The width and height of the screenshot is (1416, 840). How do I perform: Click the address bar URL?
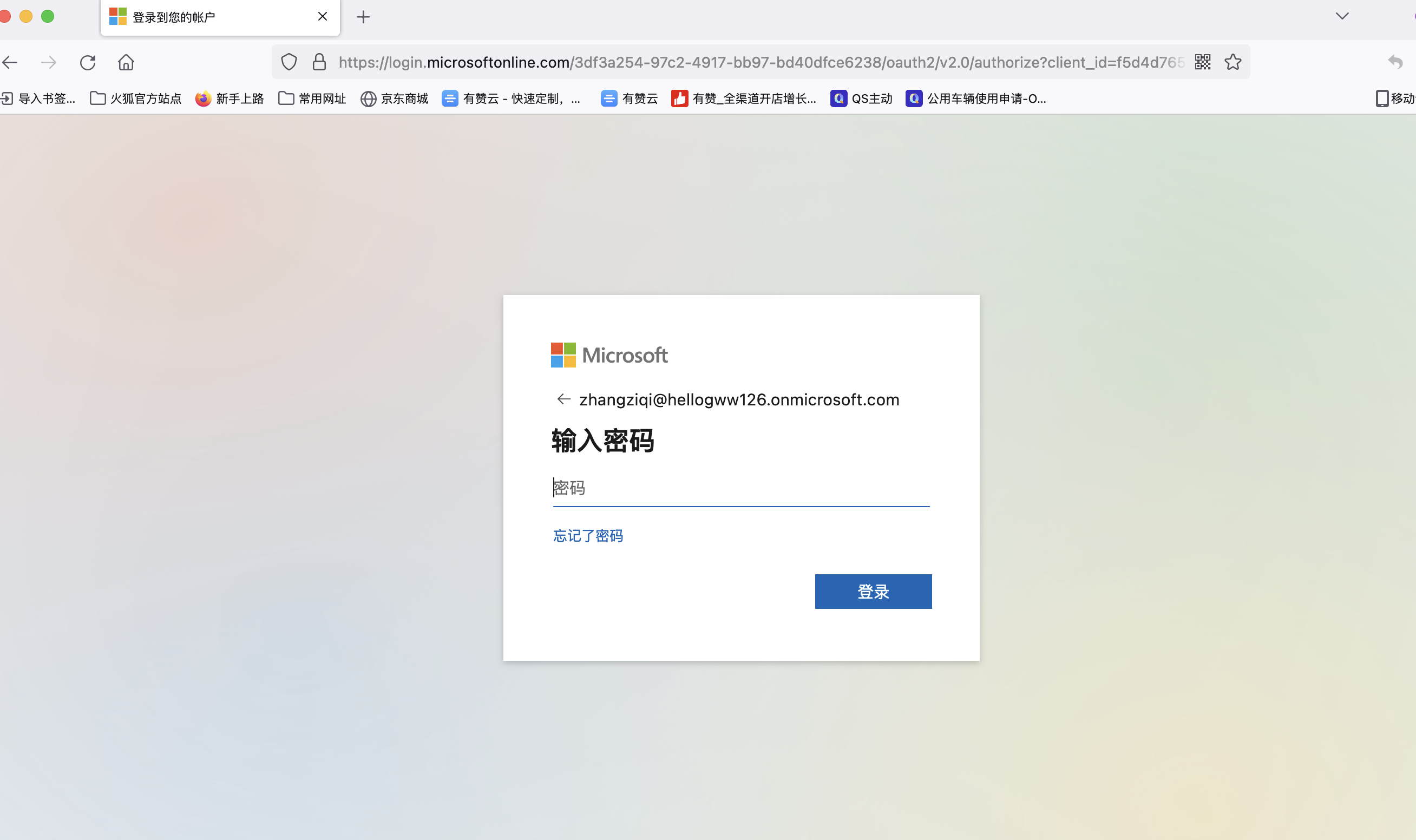tap(761, 62)
